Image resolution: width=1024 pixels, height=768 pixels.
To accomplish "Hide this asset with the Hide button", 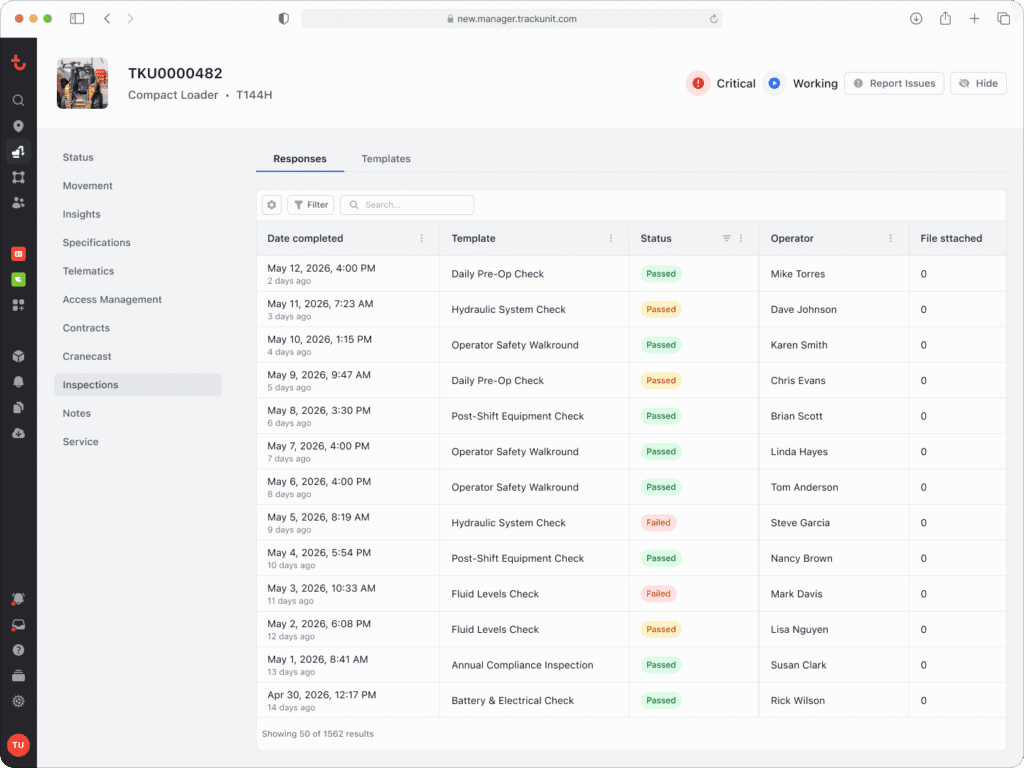I will coord(978,84).
